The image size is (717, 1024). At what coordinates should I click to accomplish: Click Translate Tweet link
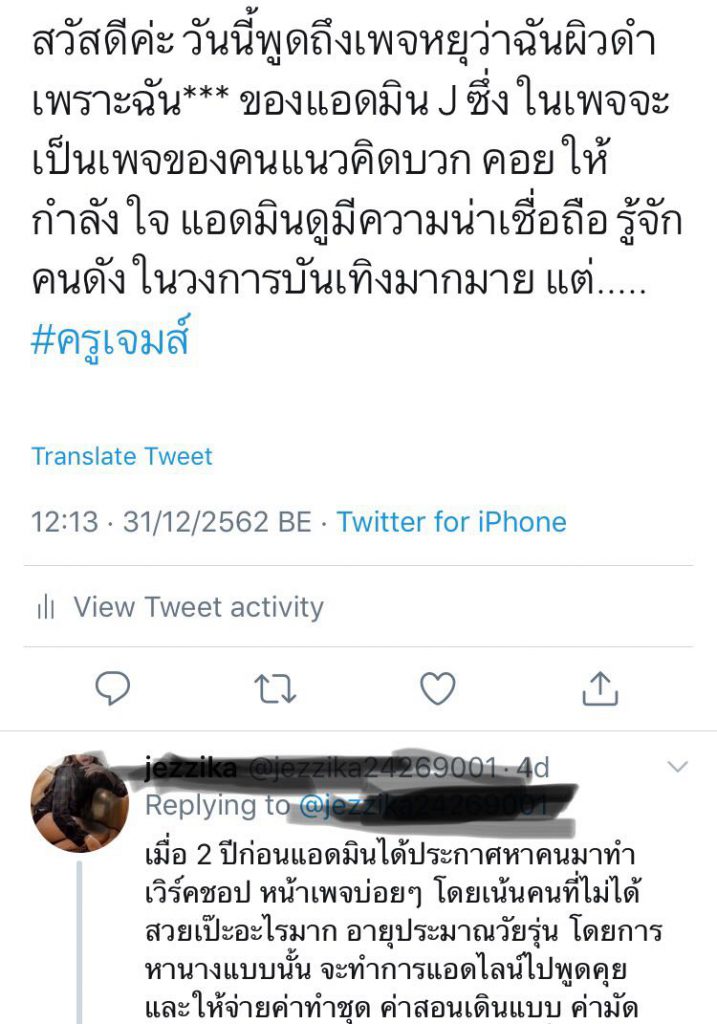121,456
